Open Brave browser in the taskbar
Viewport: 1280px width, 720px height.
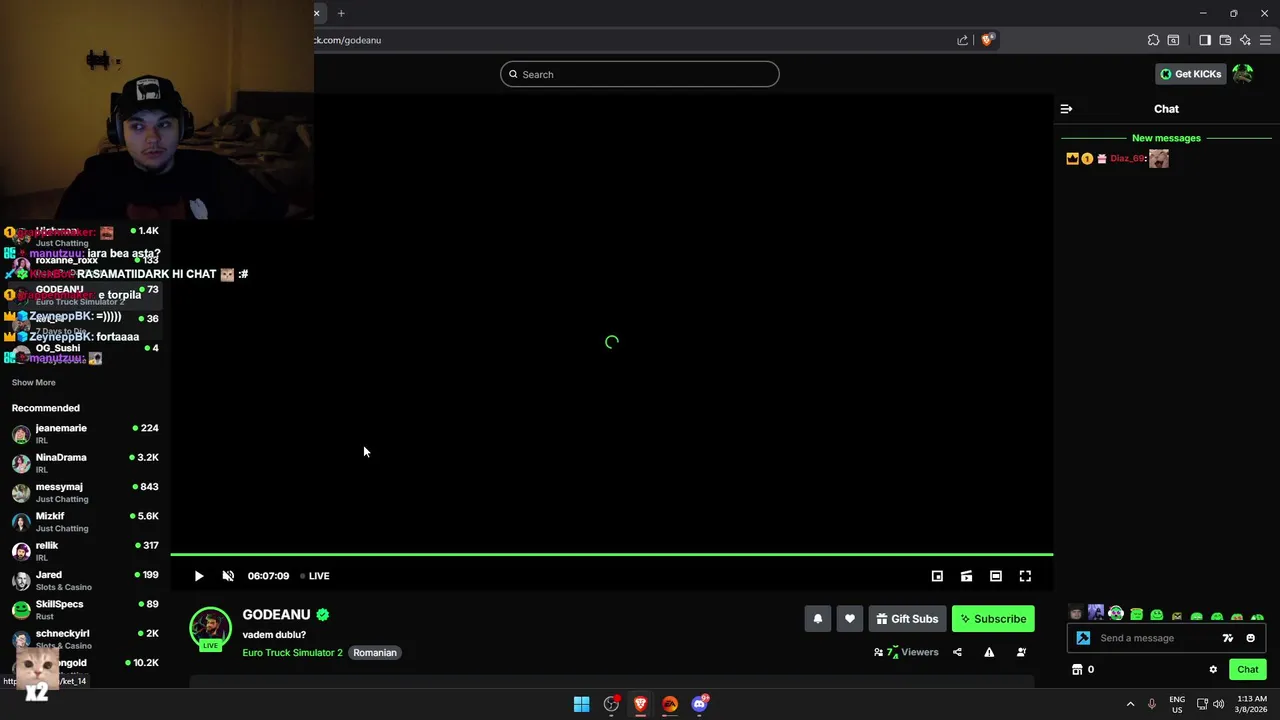(x=640, y=704)
